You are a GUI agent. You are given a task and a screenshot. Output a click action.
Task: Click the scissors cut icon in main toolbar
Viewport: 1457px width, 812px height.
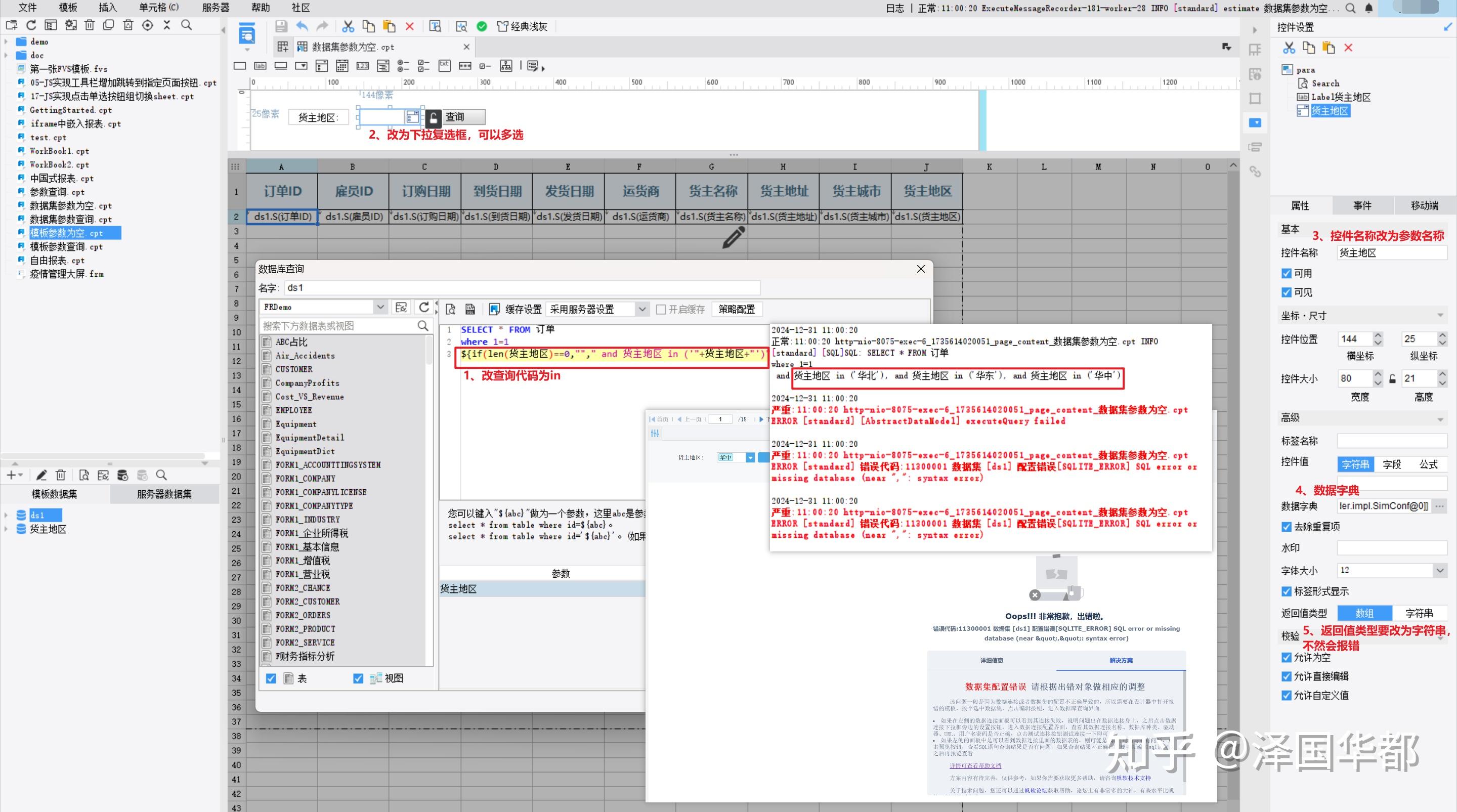coord(348,27)
